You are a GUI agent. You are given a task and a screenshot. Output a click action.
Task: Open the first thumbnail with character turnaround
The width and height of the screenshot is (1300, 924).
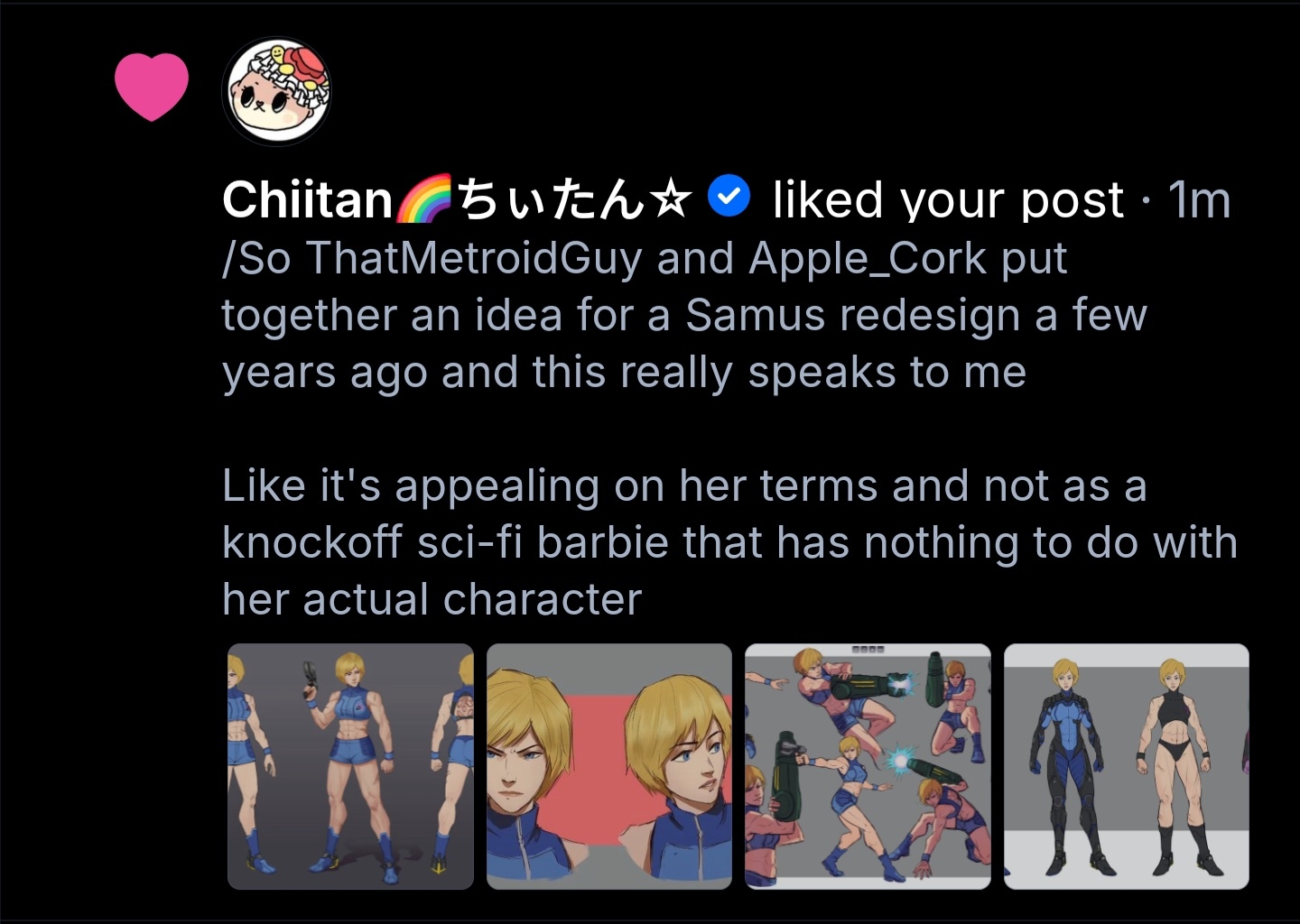[350, 766]
